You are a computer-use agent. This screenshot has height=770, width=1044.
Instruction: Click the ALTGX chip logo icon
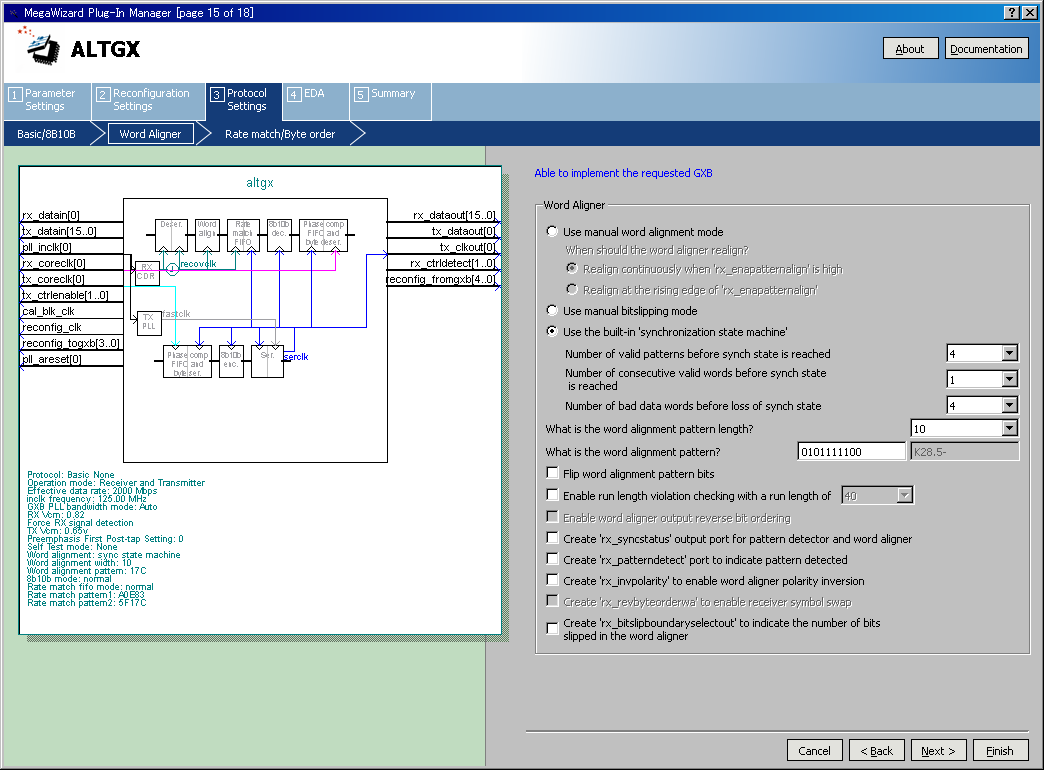pyautogui.click(x=39, y=47)
